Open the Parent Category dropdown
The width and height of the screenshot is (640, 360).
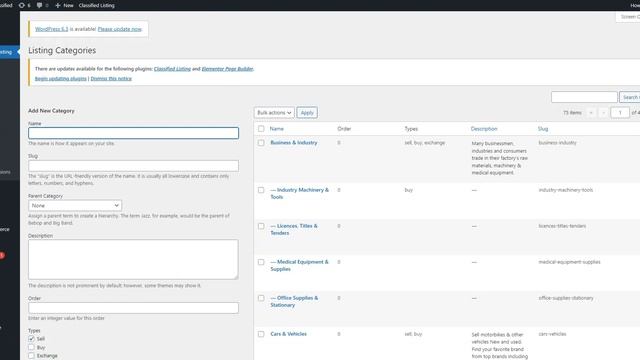pyautogui.click(x=75, y=205)
